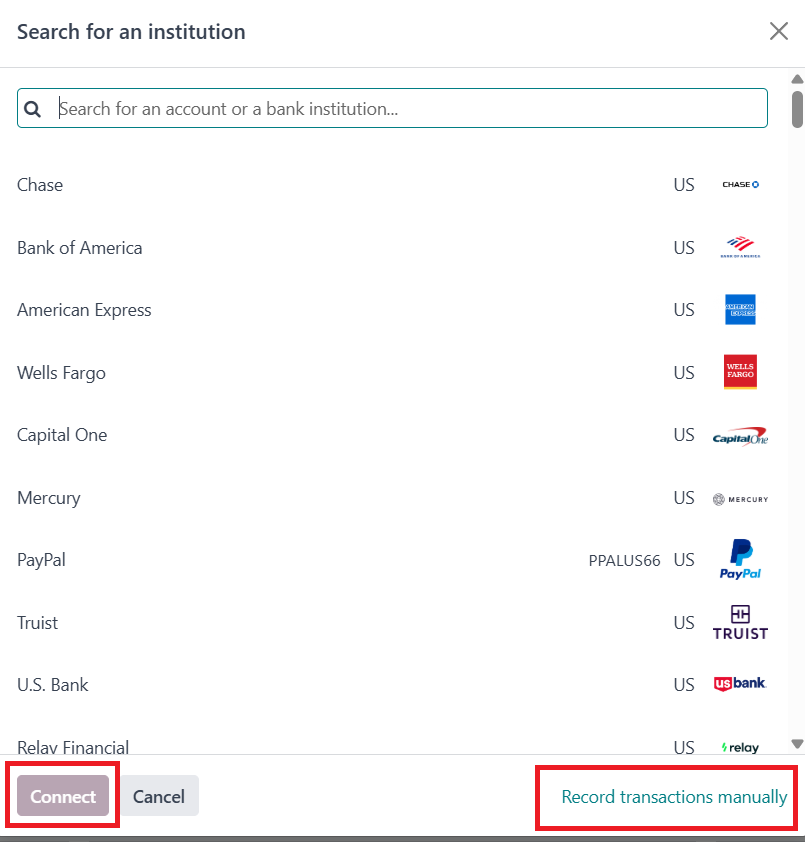Select the American Express logo icon

(x=740, y=310)
